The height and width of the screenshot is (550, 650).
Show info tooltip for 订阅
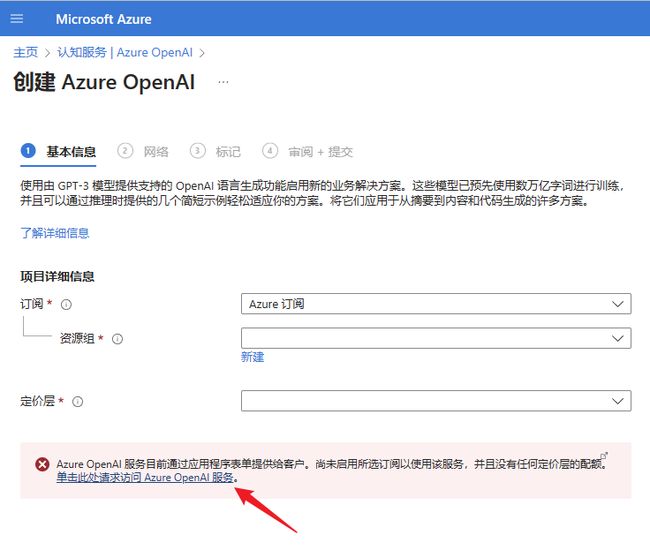click(x=66, y=305)
